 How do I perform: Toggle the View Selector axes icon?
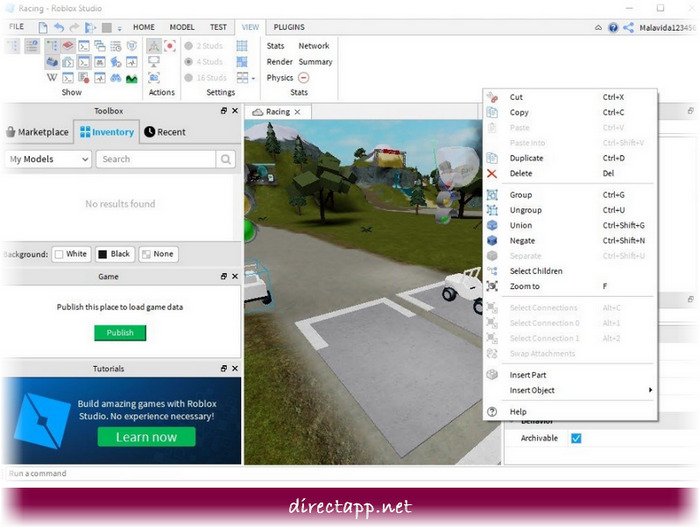pos(154,46)
